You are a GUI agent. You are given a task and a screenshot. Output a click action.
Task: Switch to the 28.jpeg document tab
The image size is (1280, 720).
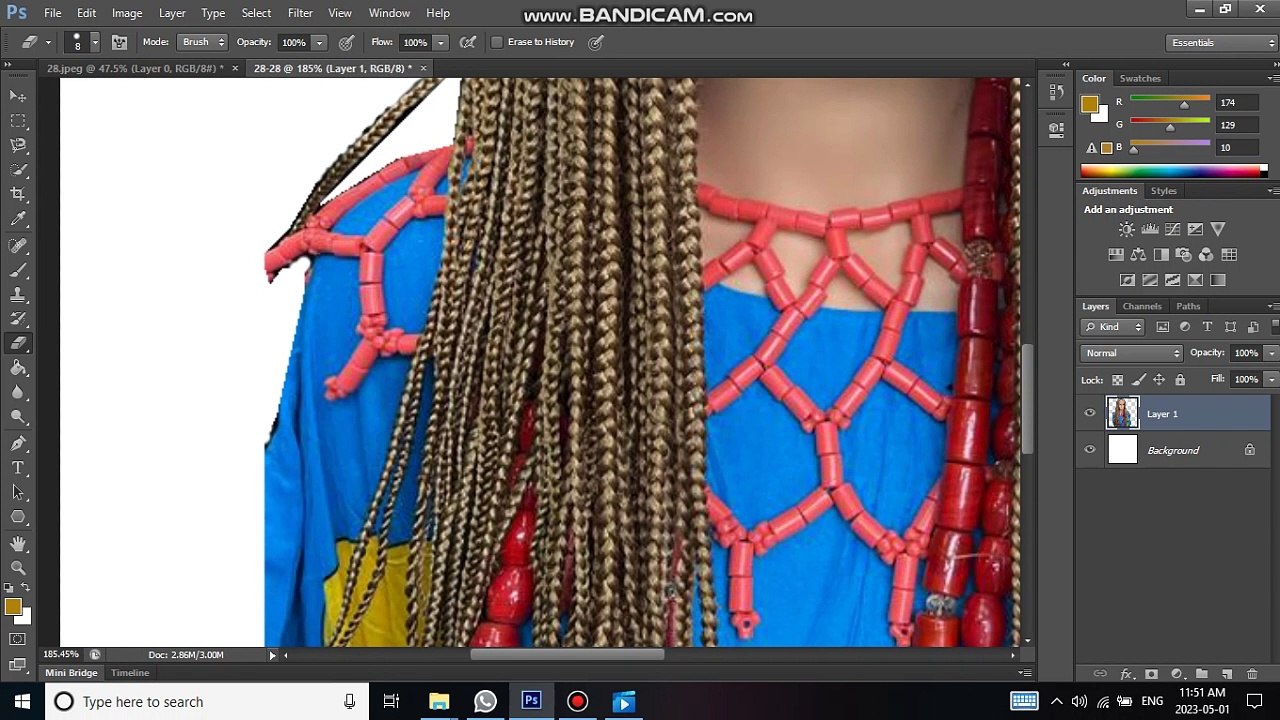(135, 68)
